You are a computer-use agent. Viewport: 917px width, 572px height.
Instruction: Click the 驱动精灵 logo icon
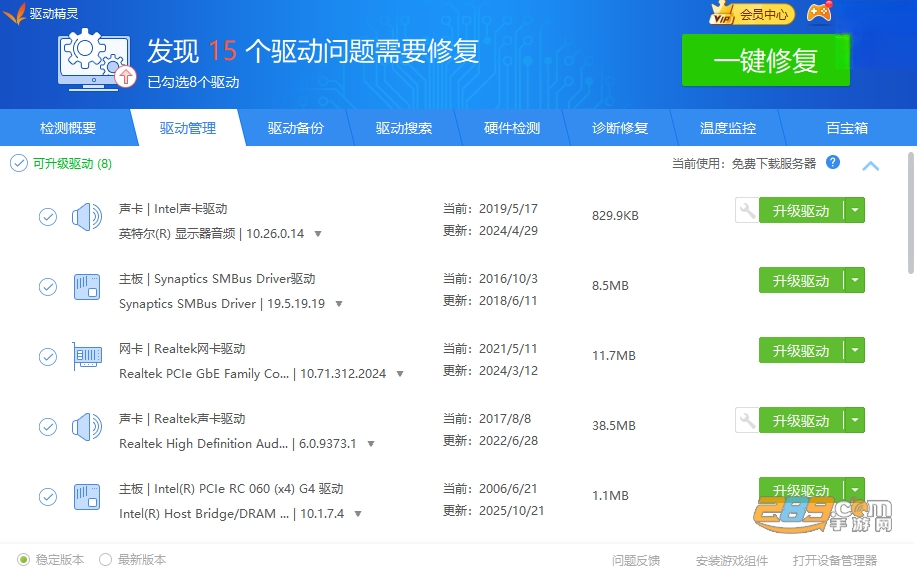click(14, 13)
